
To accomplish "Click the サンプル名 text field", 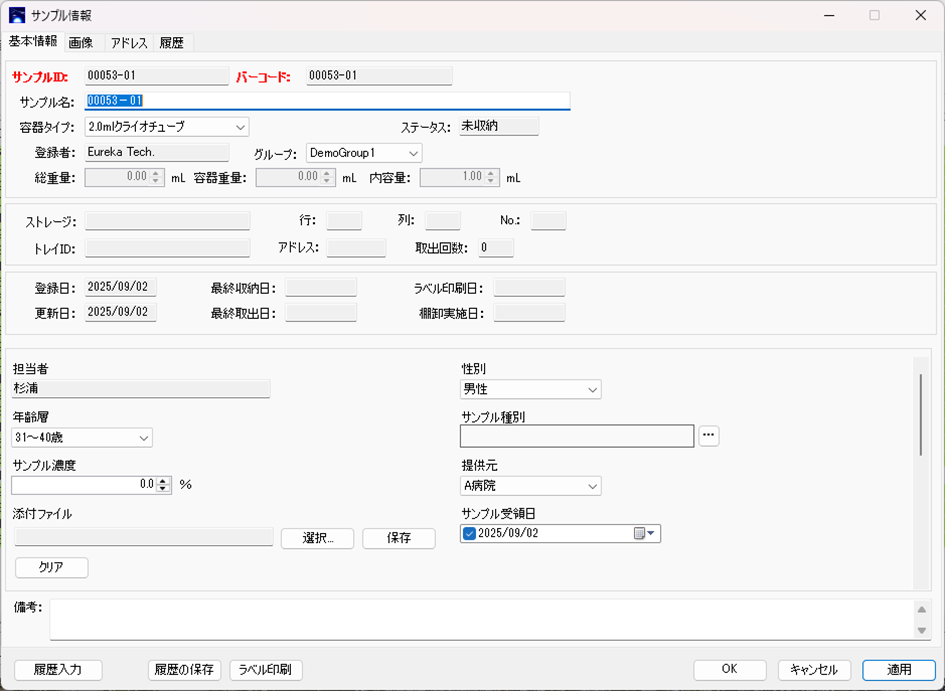I will (327, 100).
